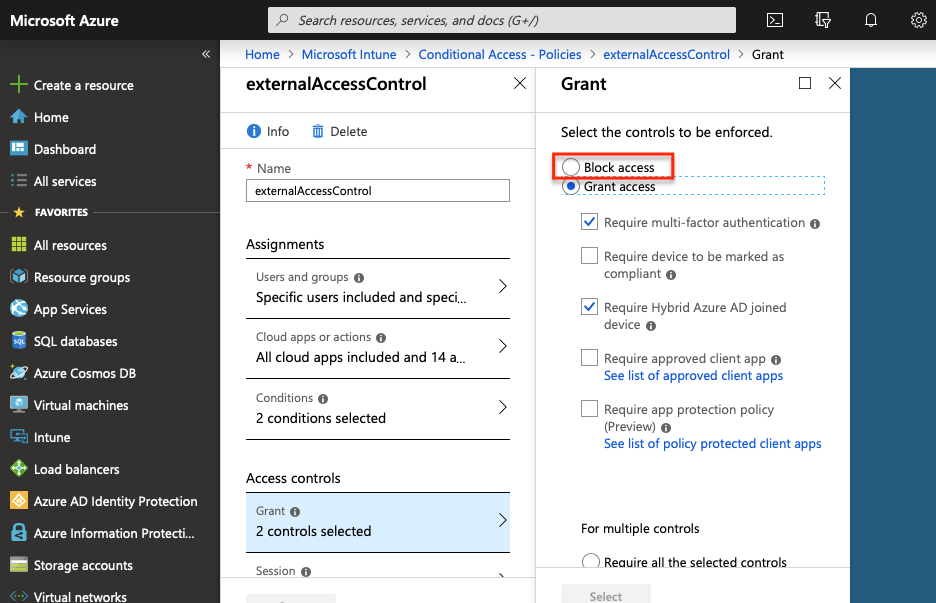Image resolution: width=936 pixels, height=603 pixels.
Task: Select the Block access radio button
Action: point(571,167)
